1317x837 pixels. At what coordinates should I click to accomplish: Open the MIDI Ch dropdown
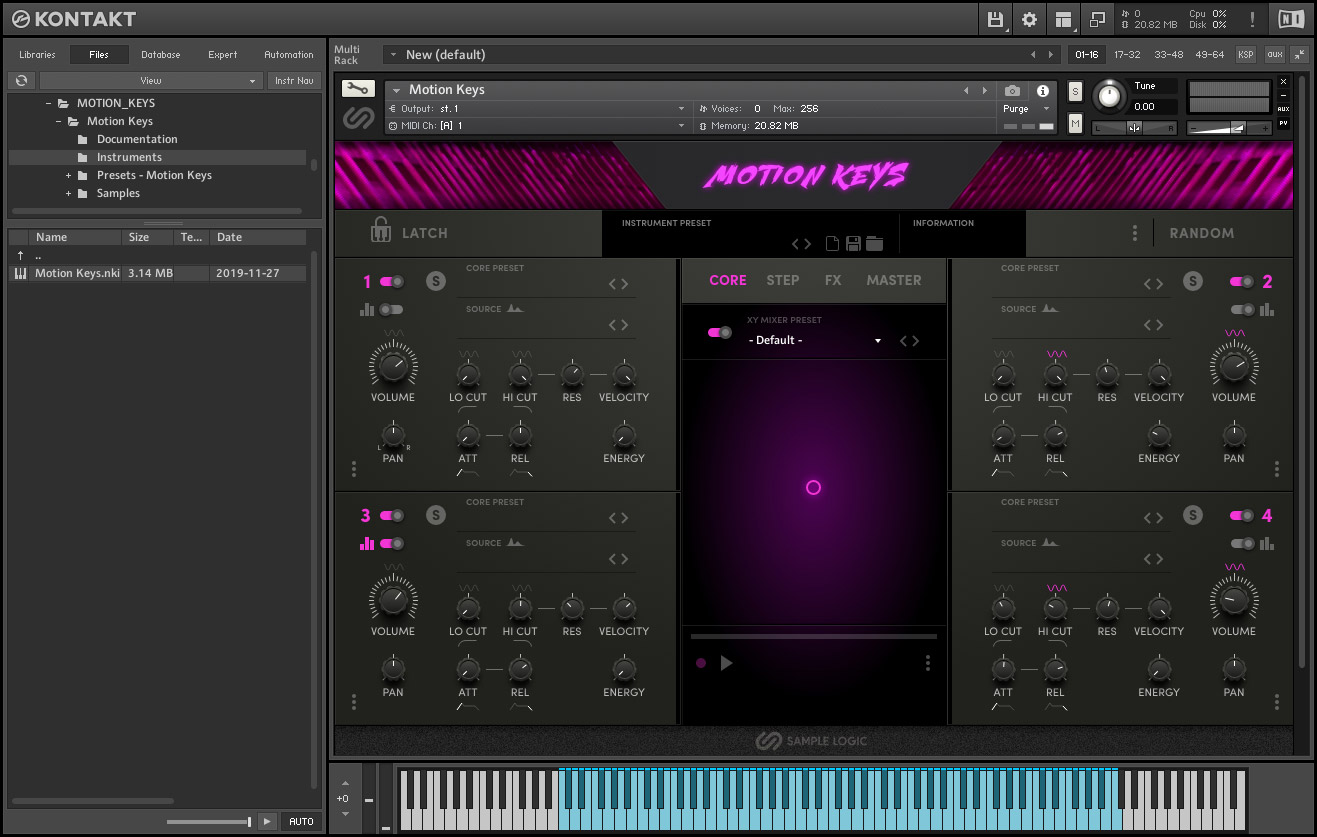tap(537, 126)
